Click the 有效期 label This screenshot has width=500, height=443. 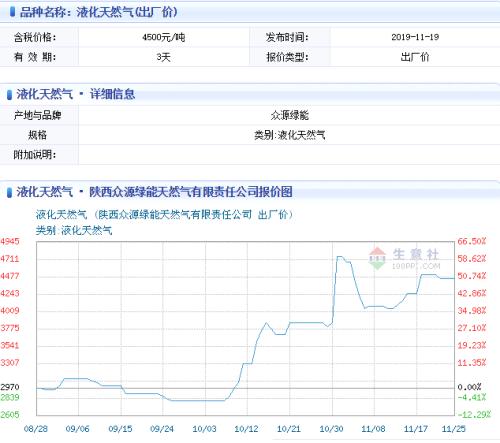click(35, 57)
